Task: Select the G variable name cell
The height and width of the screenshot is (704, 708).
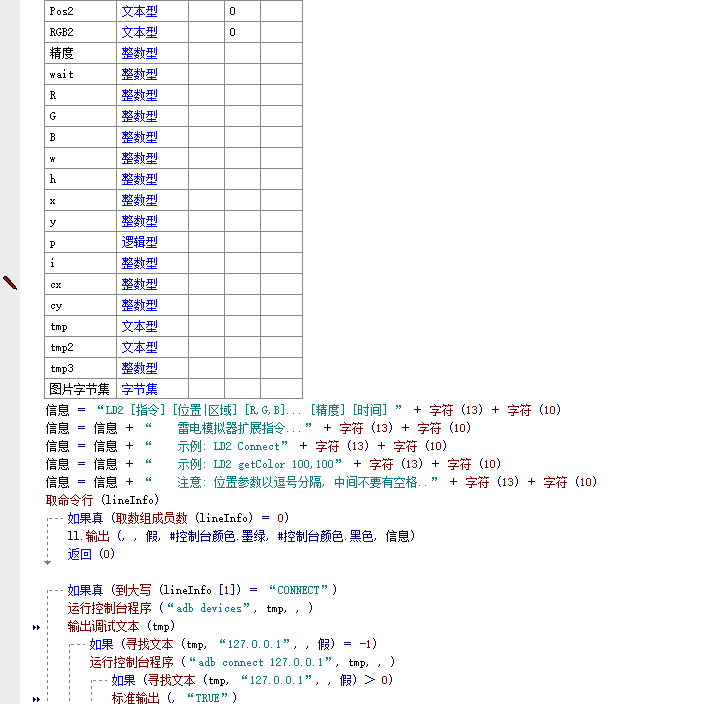Action: pyautogui.click(x=80, y=116)
